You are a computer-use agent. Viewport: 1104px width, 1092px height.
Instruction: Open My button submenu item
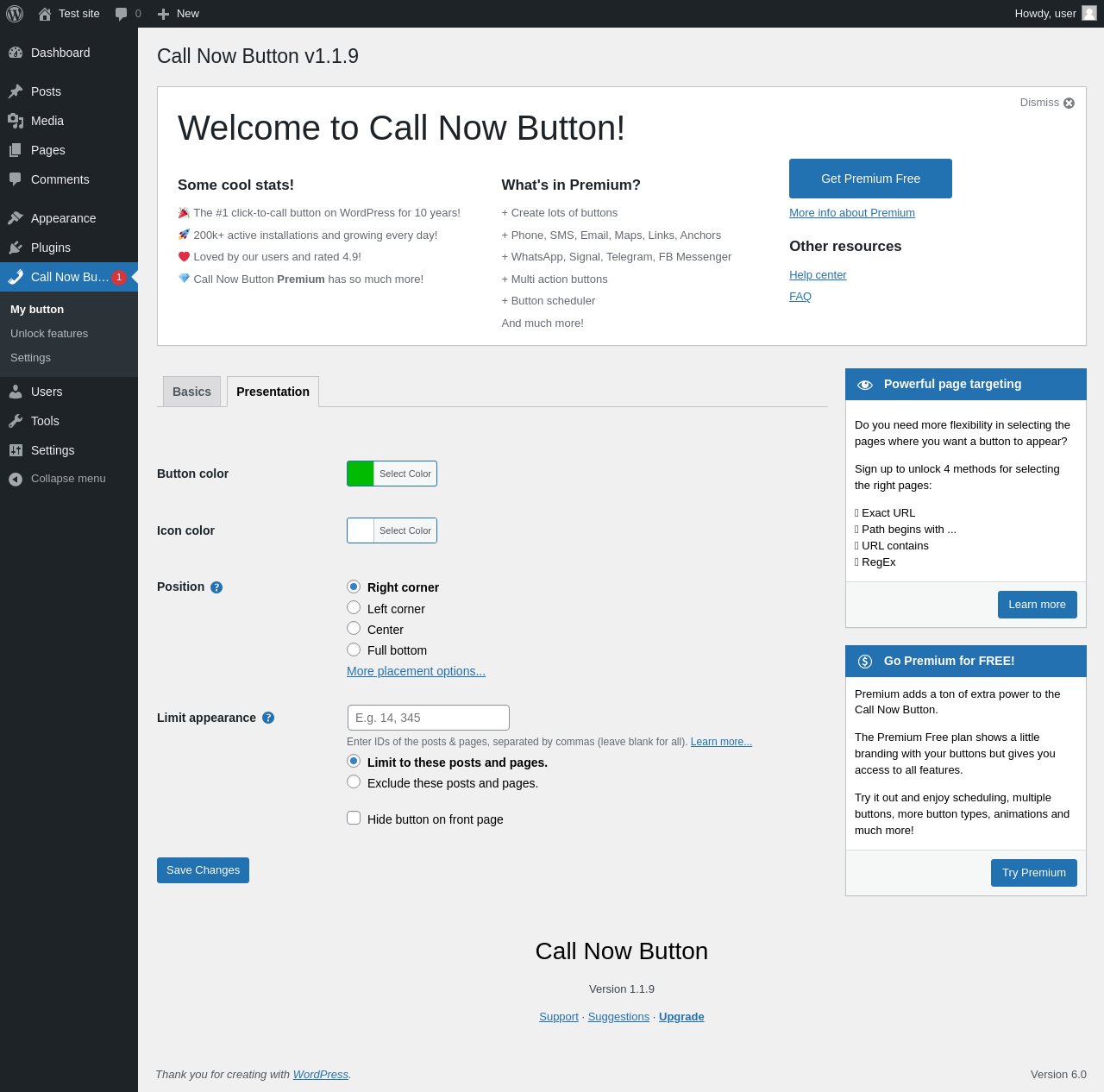point(37,310)
